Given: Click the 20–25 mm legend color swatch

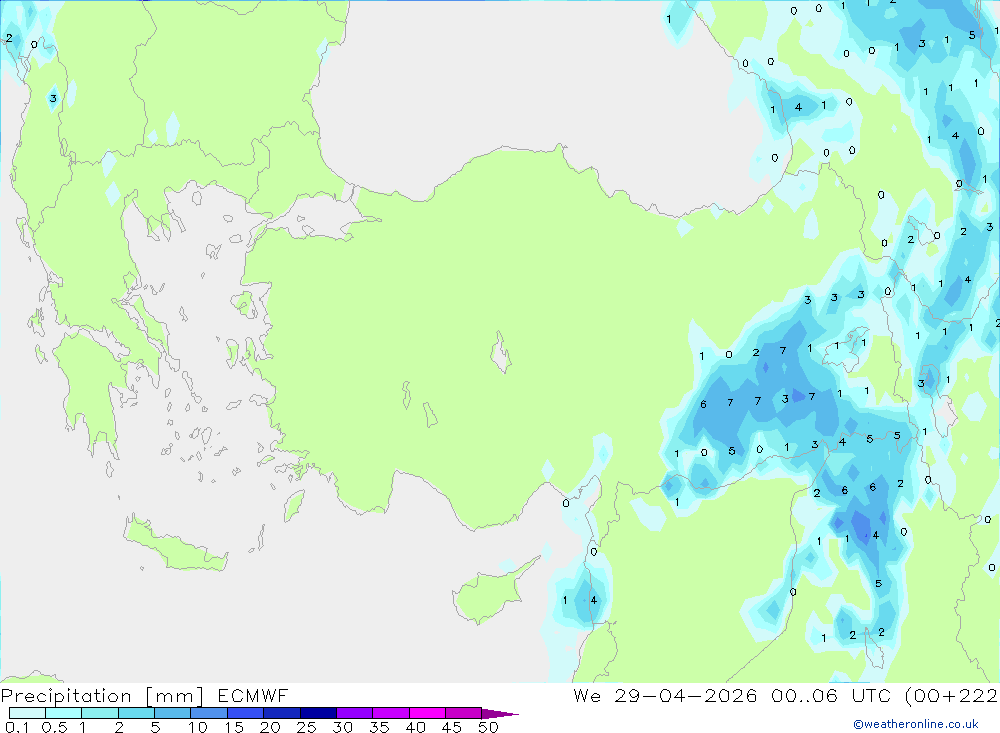Looking at the screenshot, I should (x=282, y=713).
